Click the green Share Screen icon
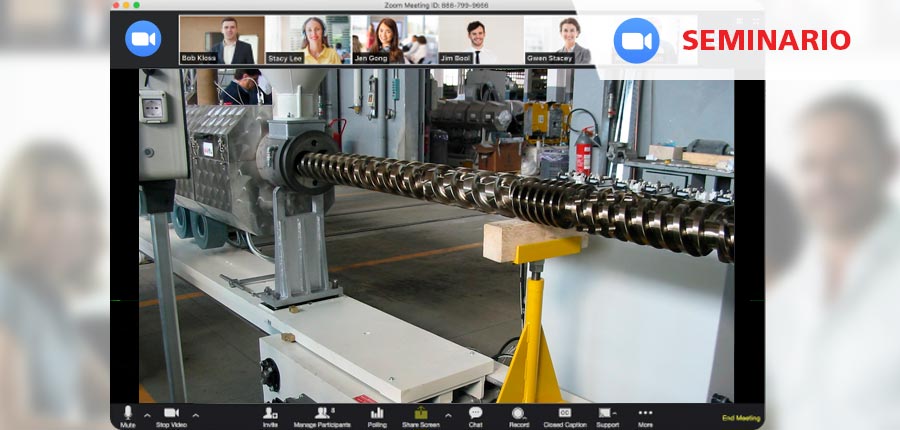The width and height of the screenshot is (900, 430). pyautogui.click(x=421, y=414)
